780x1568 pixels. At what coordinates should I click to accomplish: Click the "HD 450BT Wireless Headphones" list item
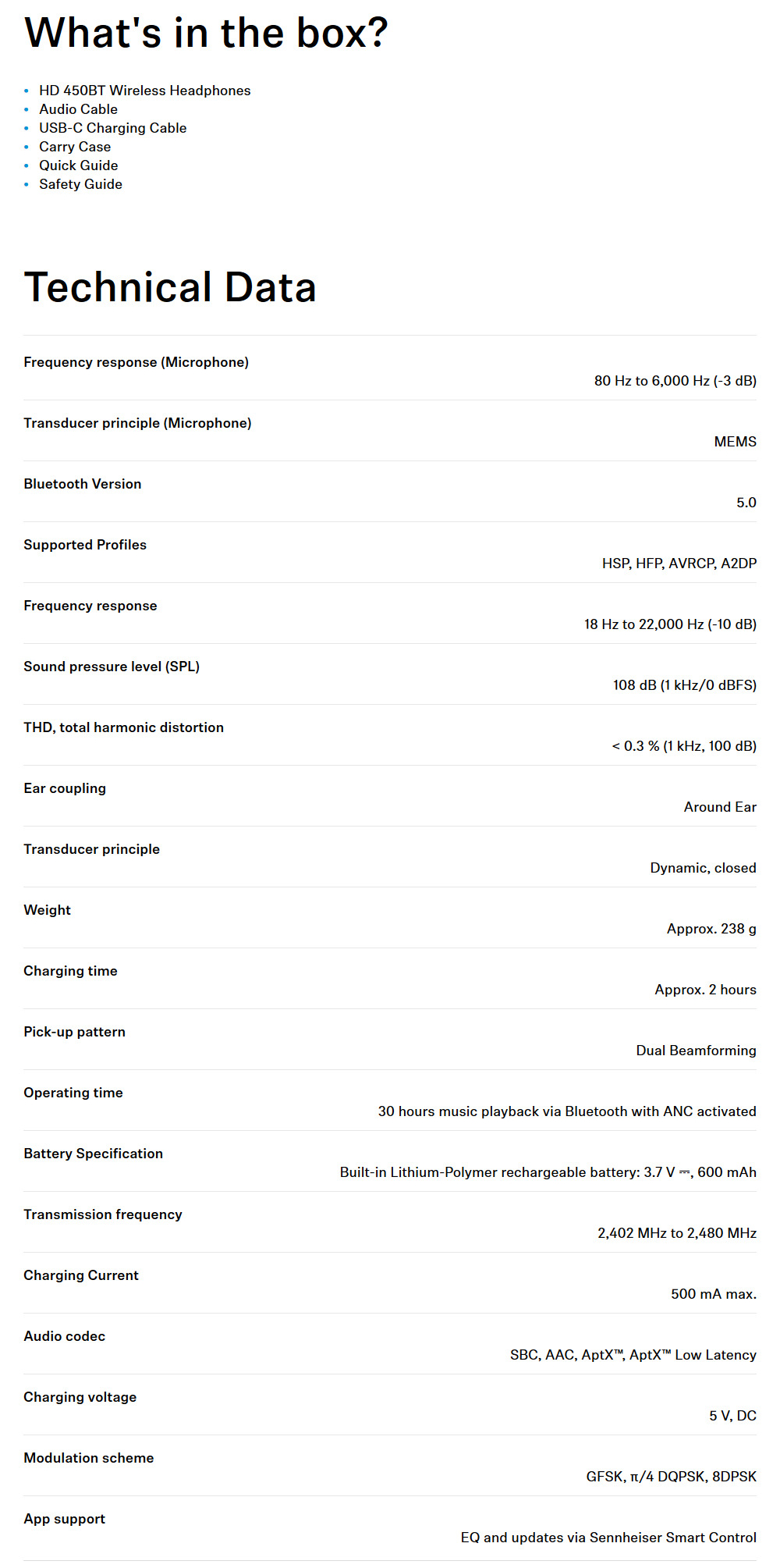(145, 91)
